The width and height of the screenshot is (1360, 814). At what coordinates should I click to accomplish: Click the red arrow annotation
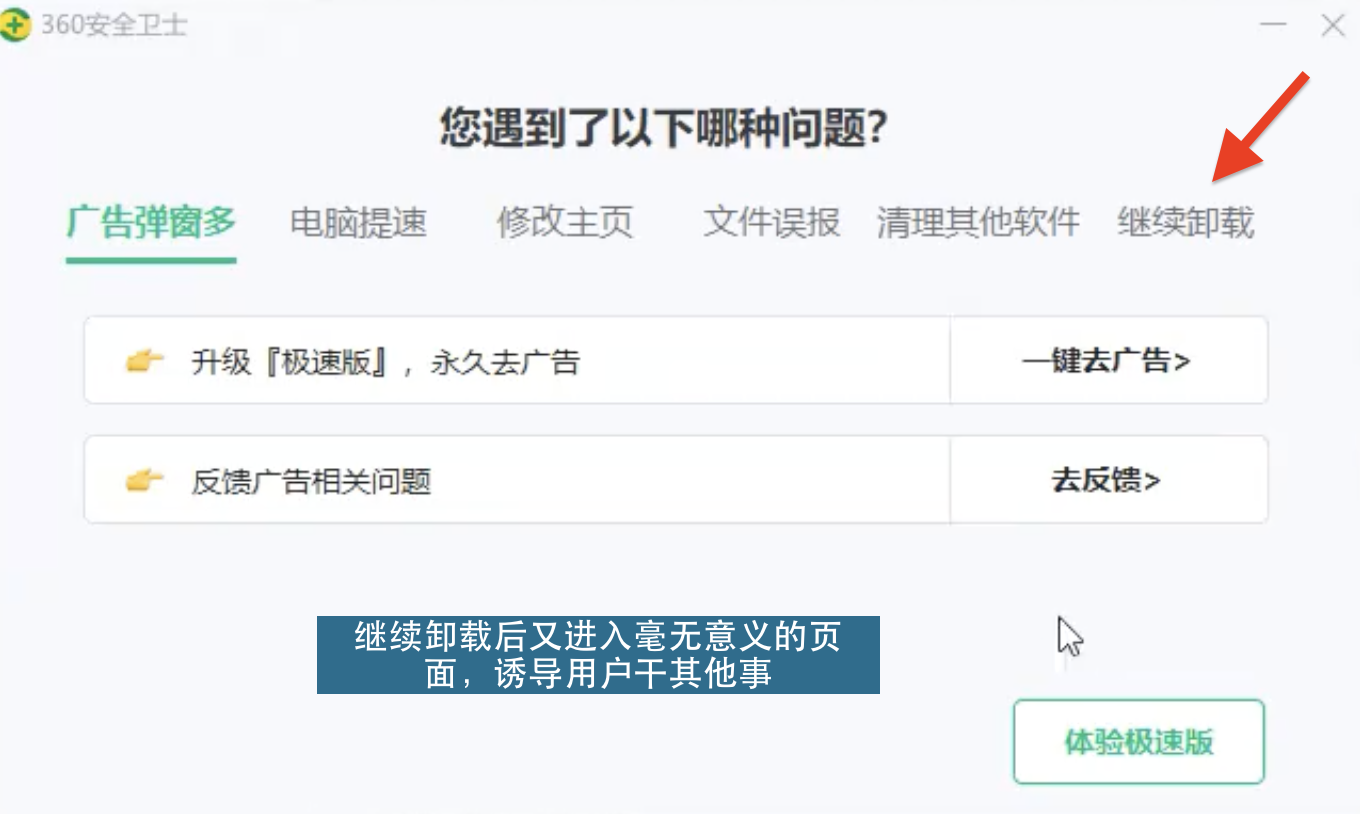(x=1260, y=128)
